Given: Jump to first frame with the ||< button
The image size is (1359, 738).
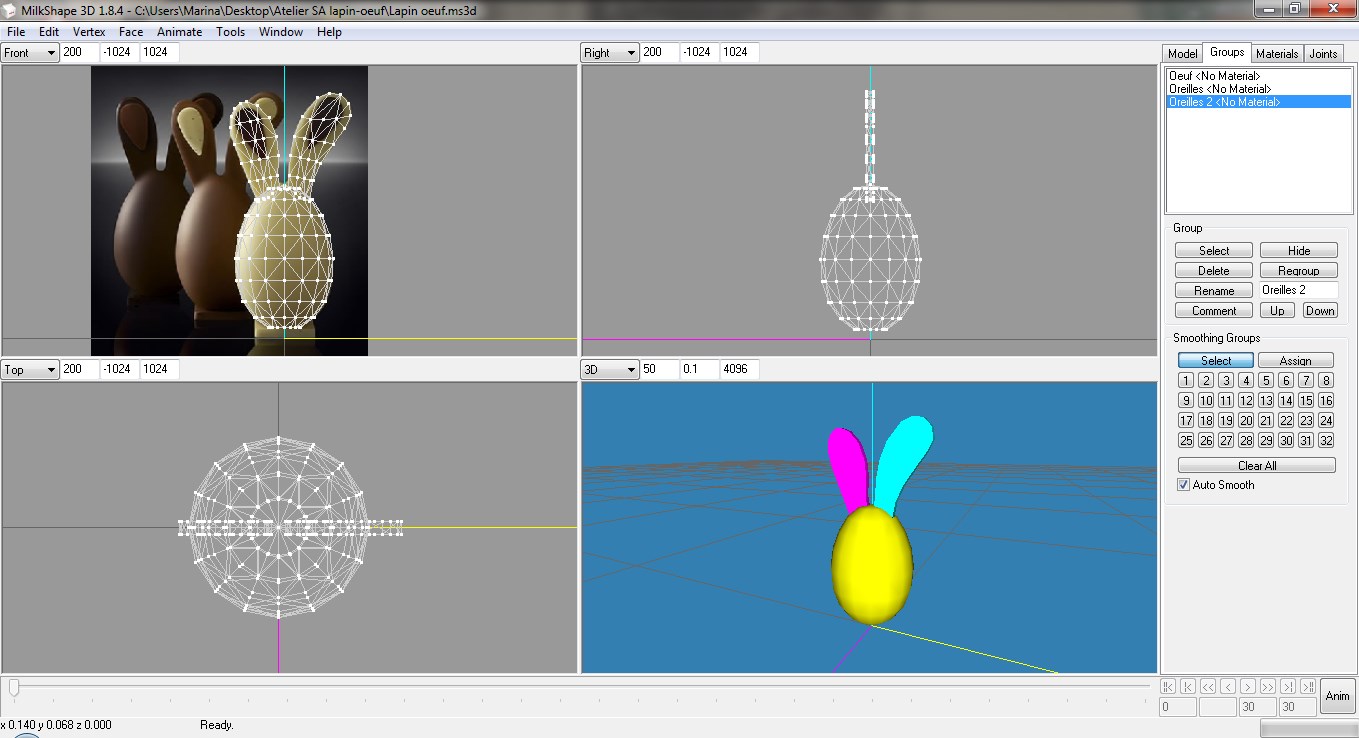Looking at the screenshot, I should tap(1168, 686).
